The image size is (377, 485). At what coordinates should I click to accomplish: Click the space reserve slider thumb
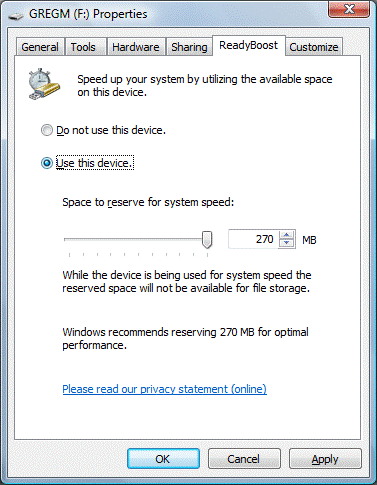pos(207,240)
